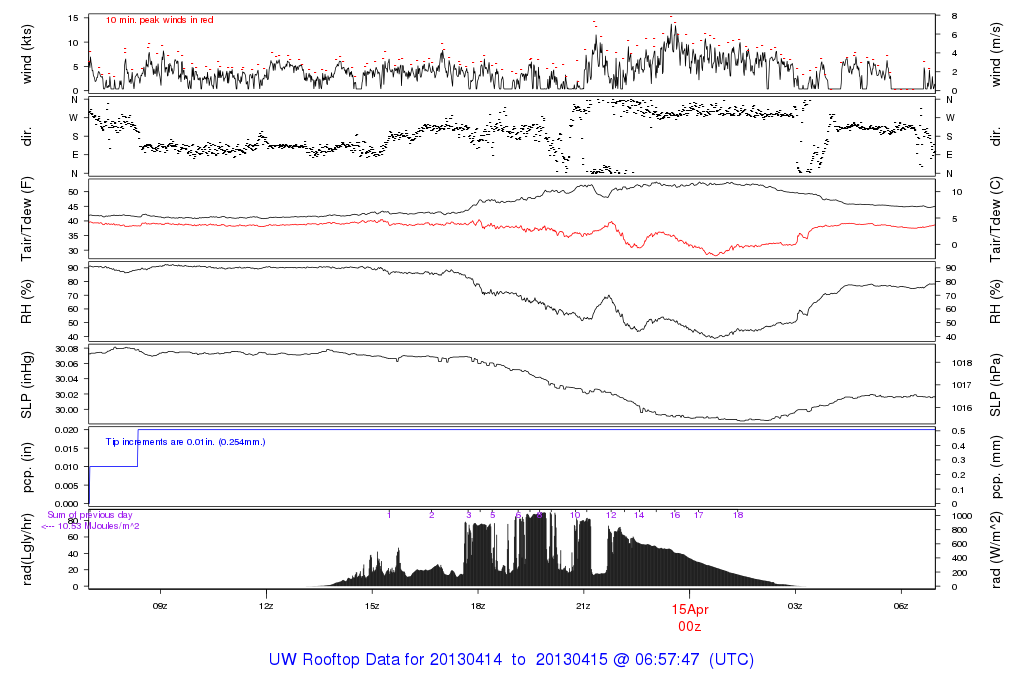Viewport: 1024px width, 700px height.
Task: Click the '0.020' precipitation tick value
Action: [67, 430]
